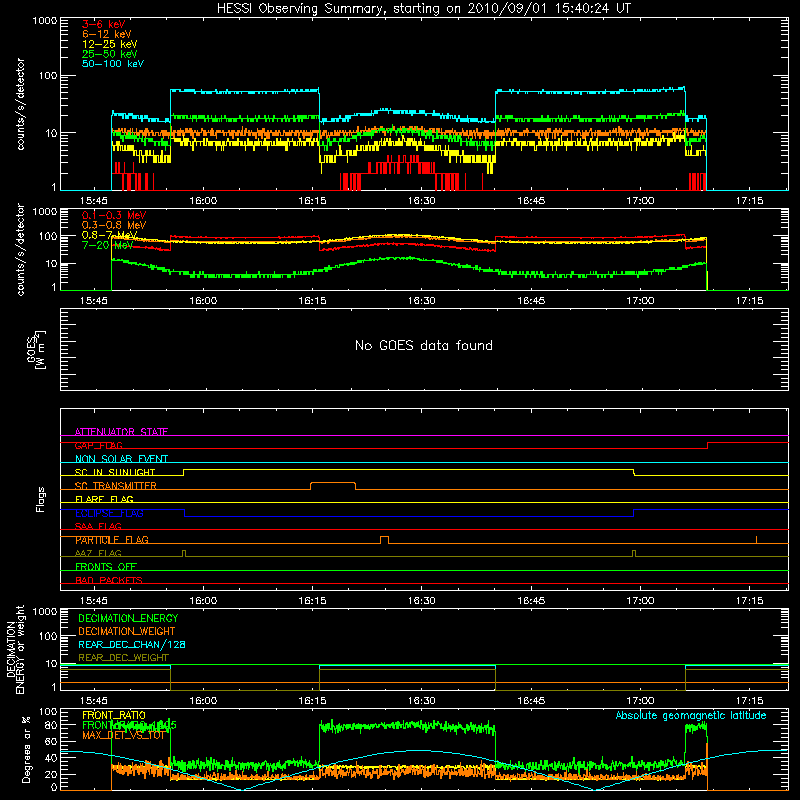The image size is (800, 800).
Task: Click the 'Degrees or %' axis label
Action: [26, 749]
